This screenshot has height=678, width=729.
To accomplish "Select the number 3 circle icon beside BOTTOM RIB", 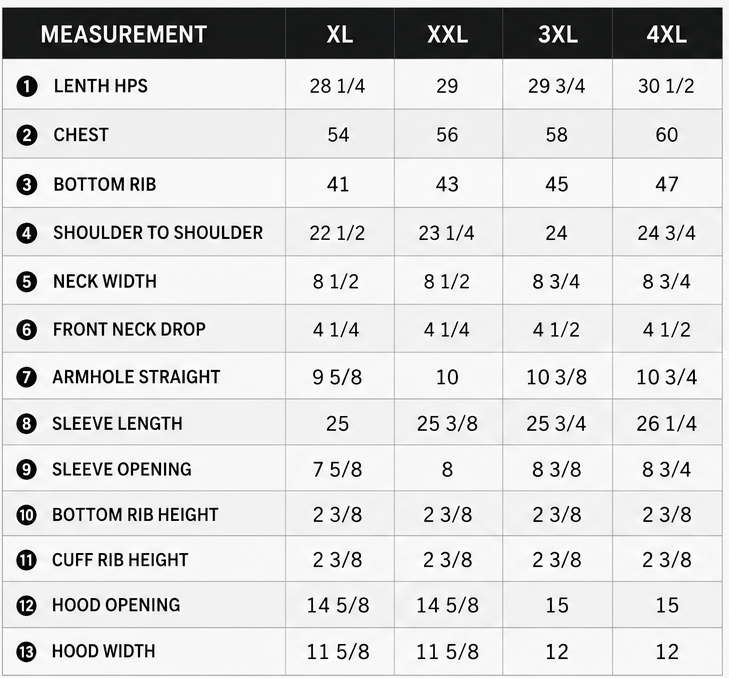I will click(27, 185).
